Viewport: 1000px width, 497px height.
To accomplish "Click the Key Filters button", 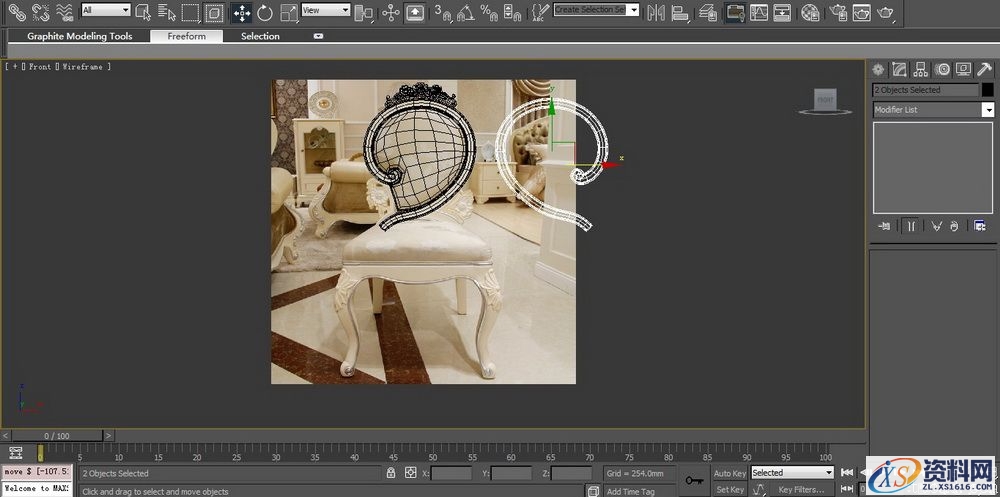I will click(801, 490).
